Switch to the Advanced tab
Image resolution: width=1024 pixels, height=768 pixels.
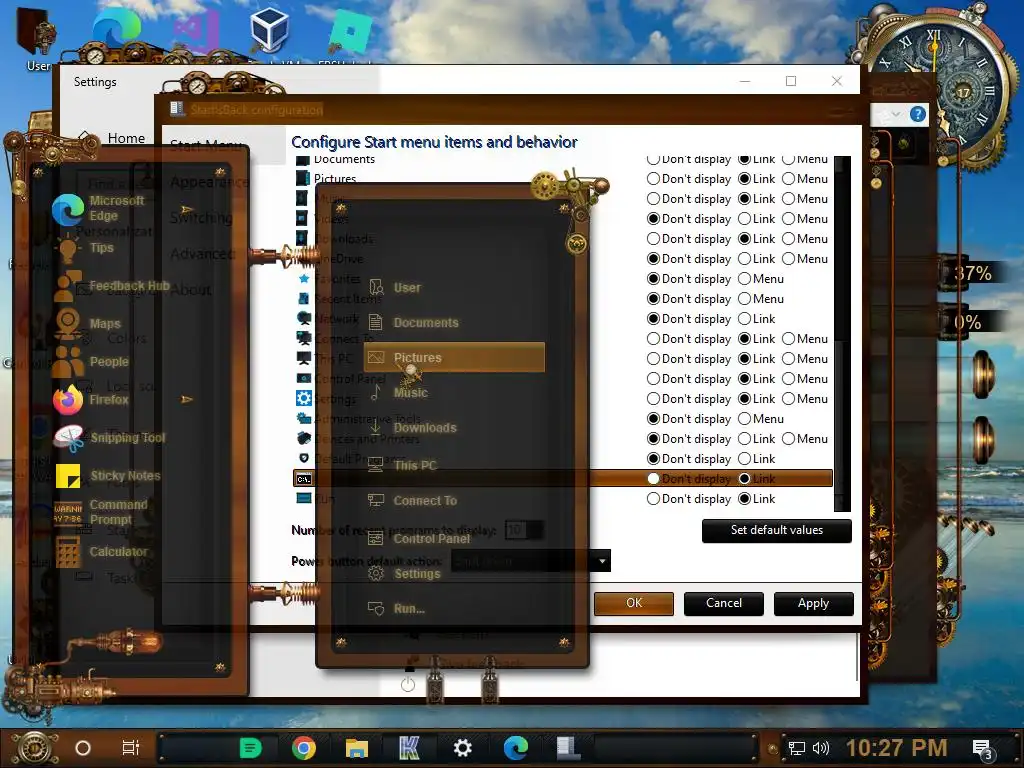pyautogui.click(x=202, y=254)
